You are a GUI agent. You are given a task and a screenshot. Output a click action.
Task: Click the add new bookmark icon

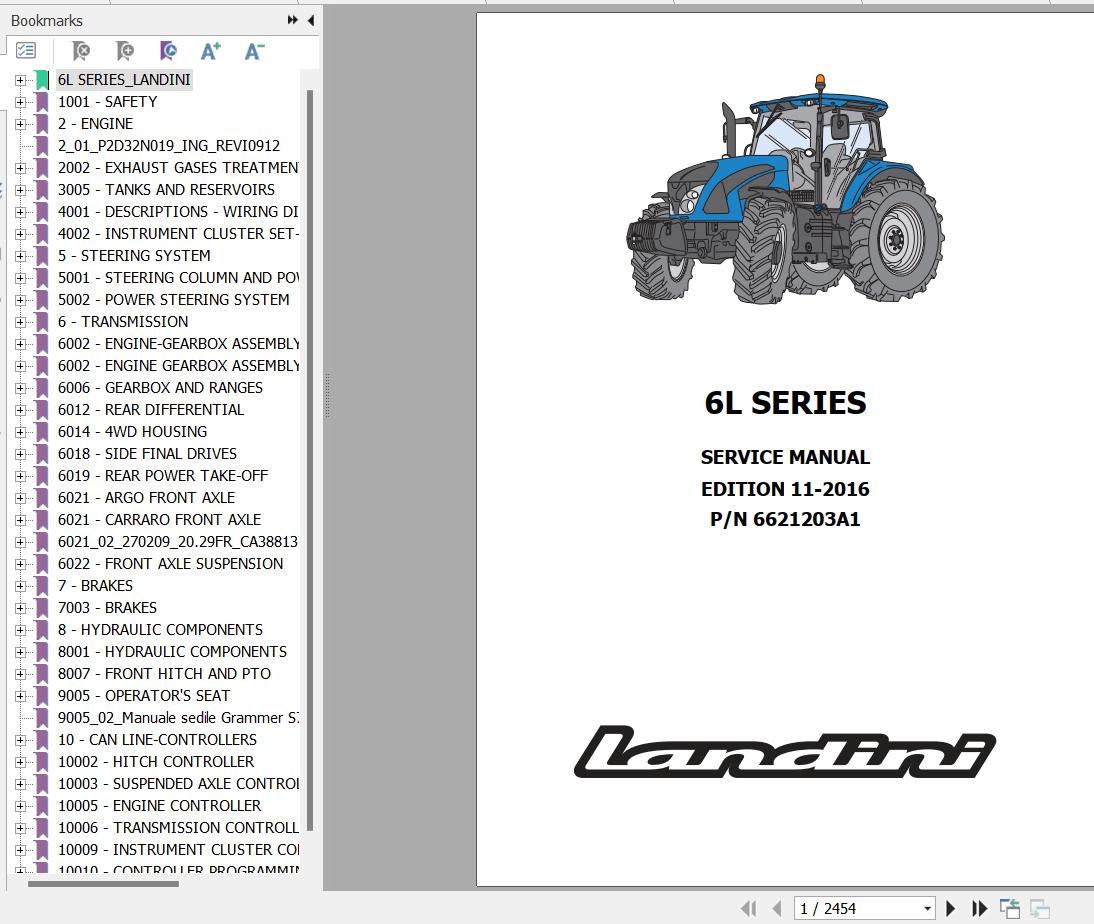[125, 50]
